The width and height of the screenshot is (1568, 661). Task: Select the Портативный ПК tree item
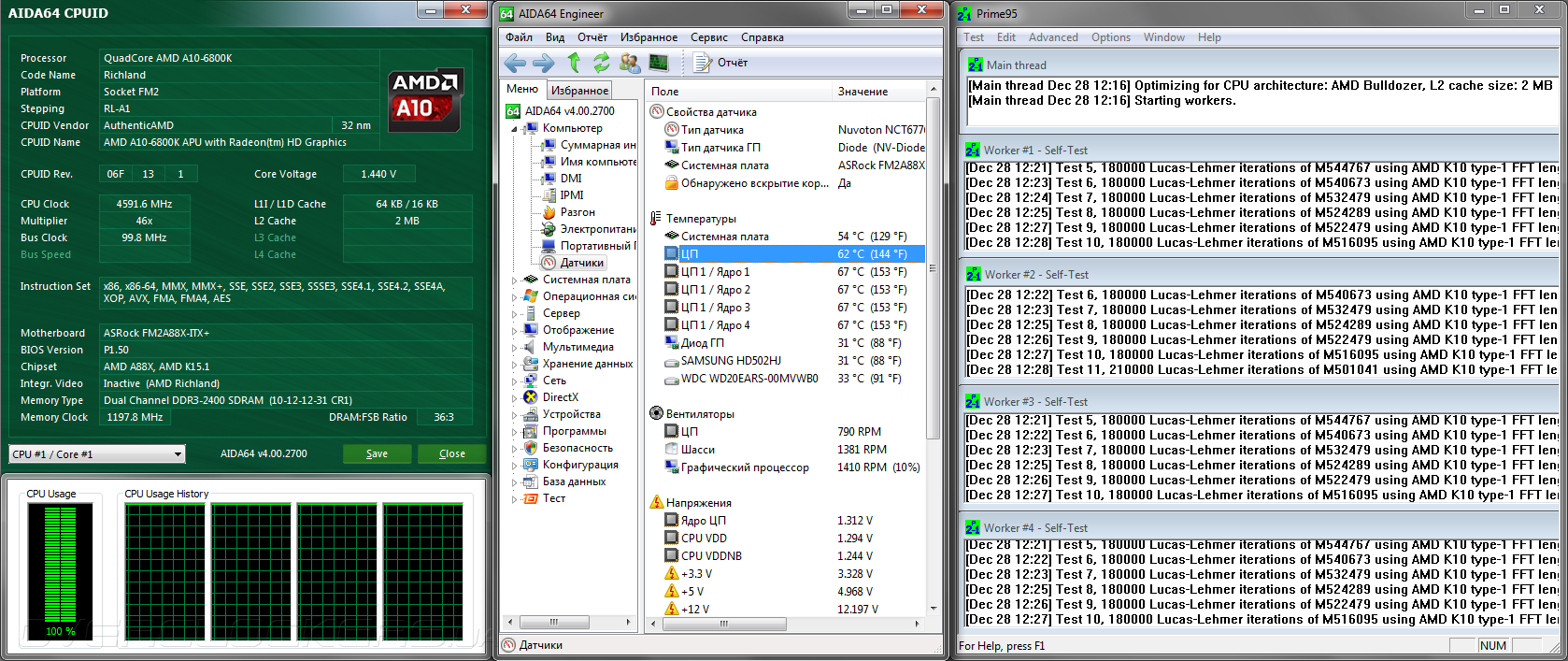589,246
